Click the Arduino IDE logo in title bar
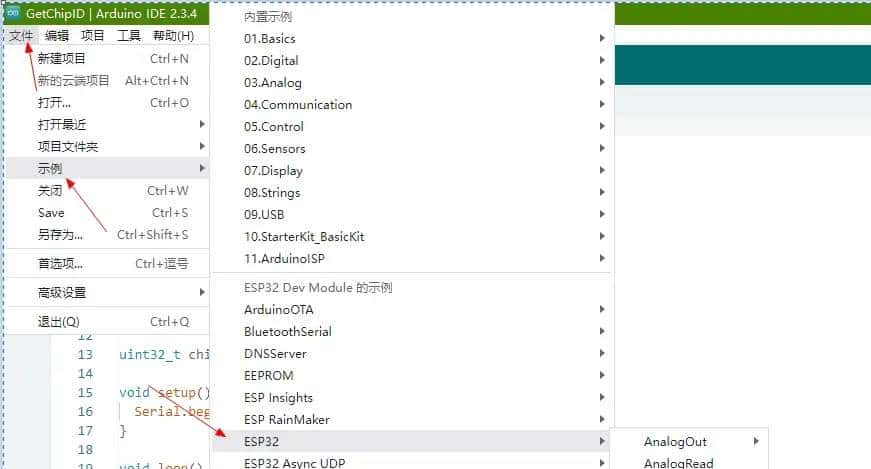The width and height of the screenshot is (871, 469). pos(12,13)
